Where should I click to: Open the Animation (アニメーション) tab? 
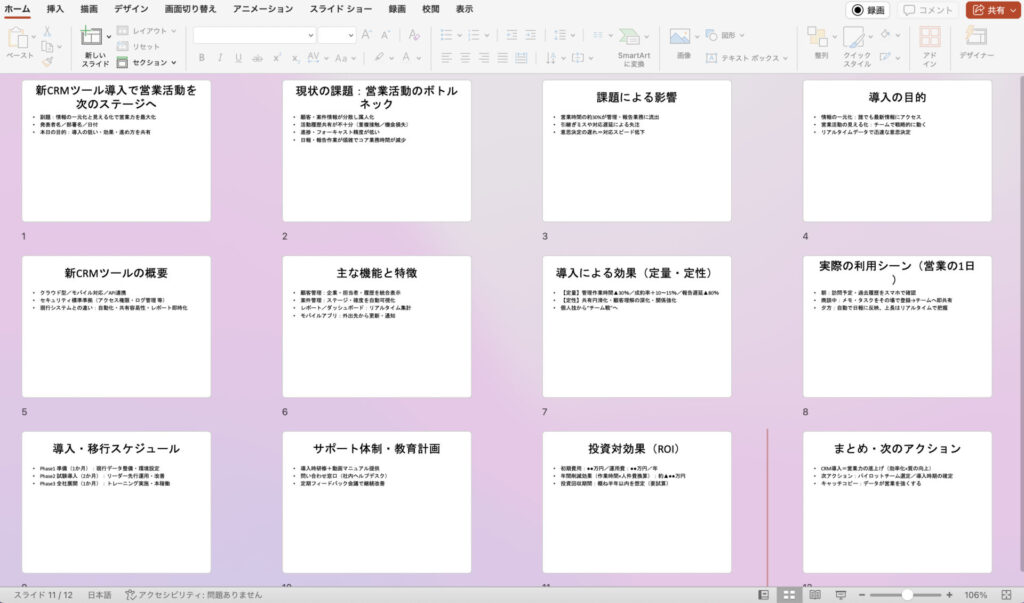tap(263, 9)
